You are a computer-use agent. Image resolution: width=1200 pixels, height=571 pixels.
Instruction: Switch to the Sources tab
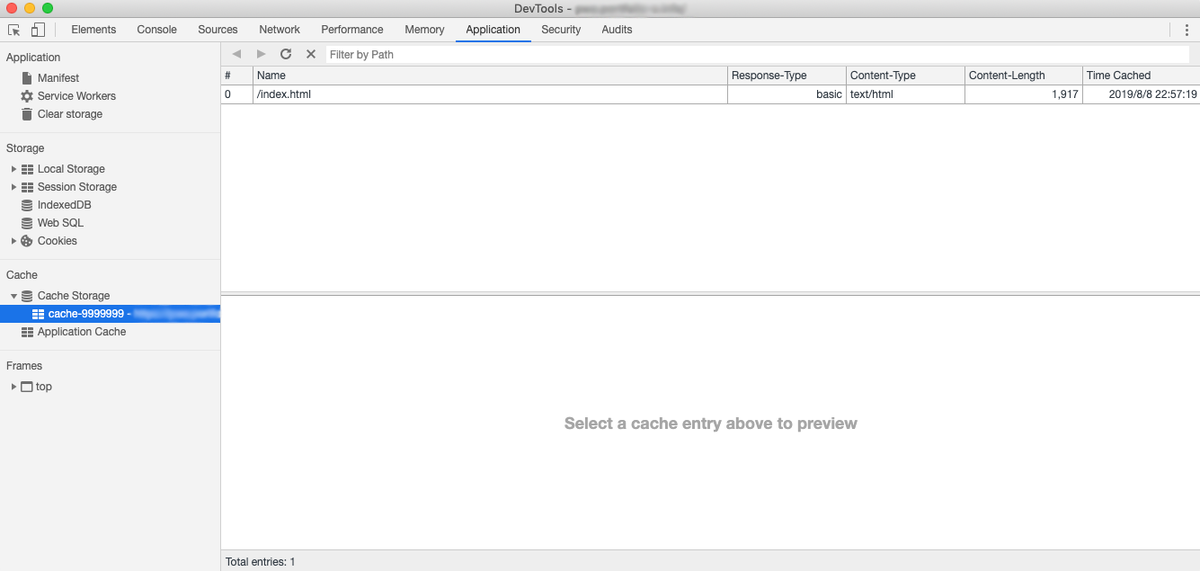pyautogui.click(x=218, y=30)
